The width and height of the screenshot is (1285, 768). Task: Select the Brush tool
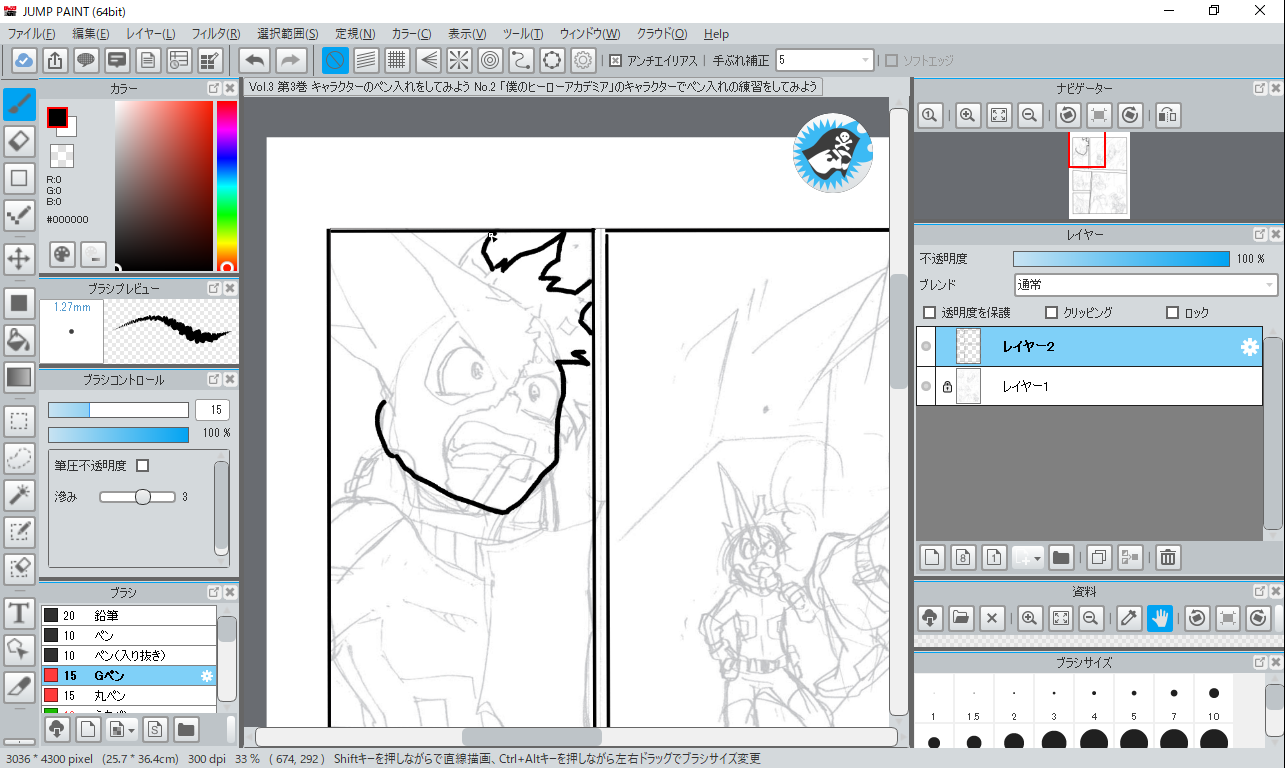(19, 104)
